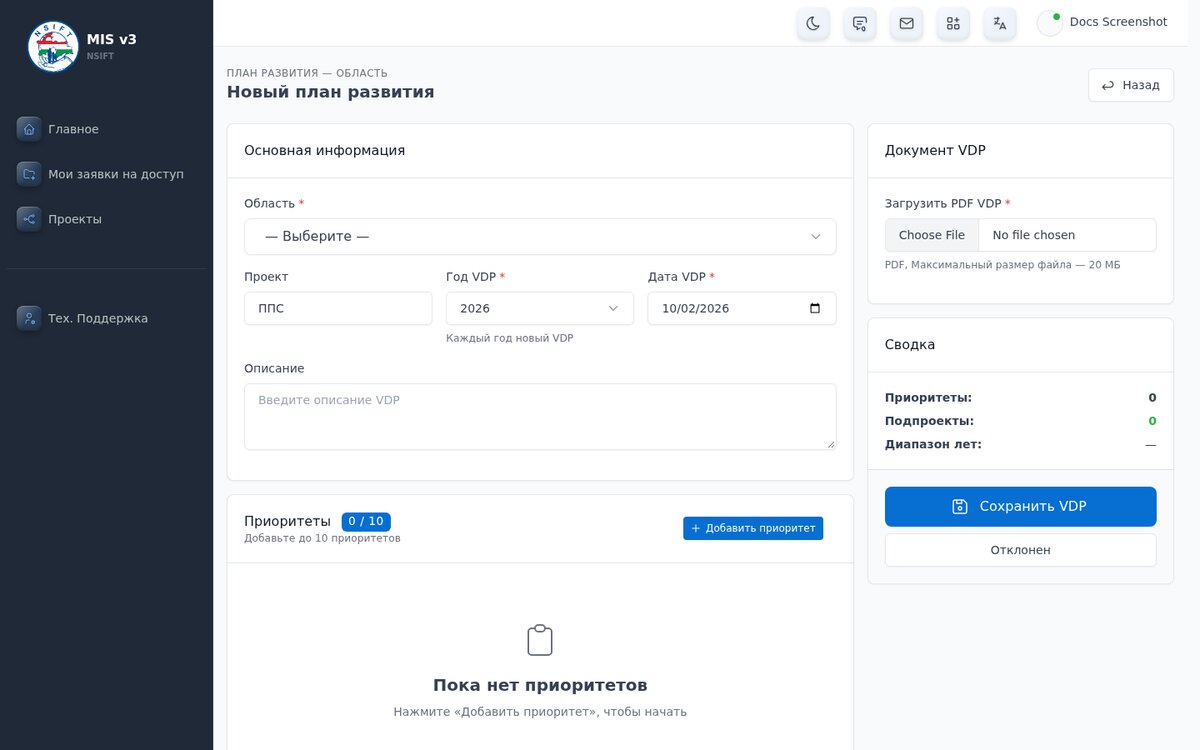Click Добавить приоритет button
Viewport: 1200px width, 750px height.
[753, 528]
